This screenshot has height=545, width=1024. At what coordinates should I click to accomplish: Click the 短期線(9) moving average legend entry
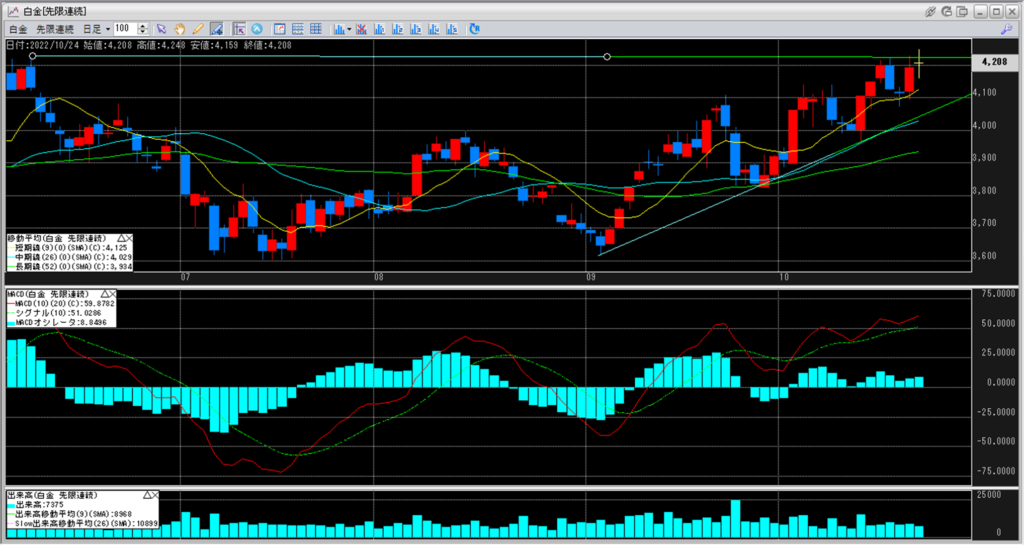tap(67, 248)
